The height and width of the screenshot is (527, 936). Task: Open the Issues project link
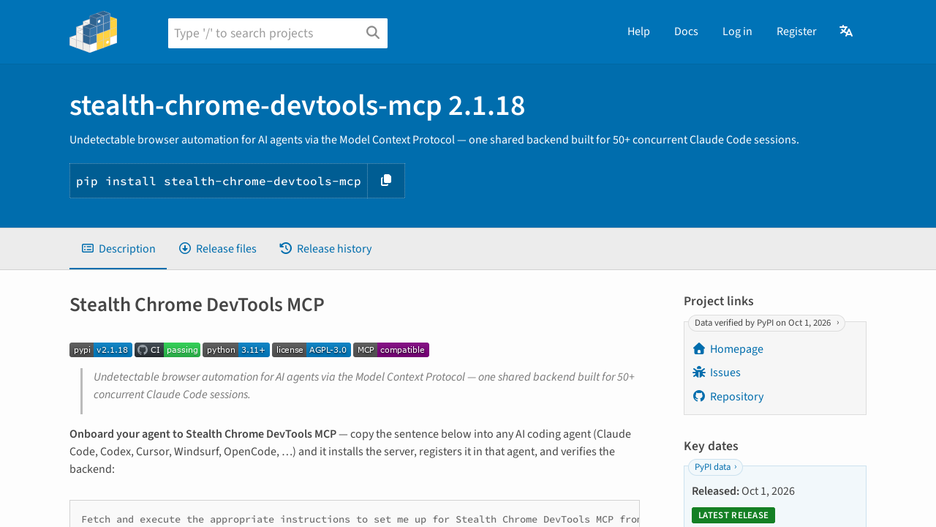pos(725,372)
